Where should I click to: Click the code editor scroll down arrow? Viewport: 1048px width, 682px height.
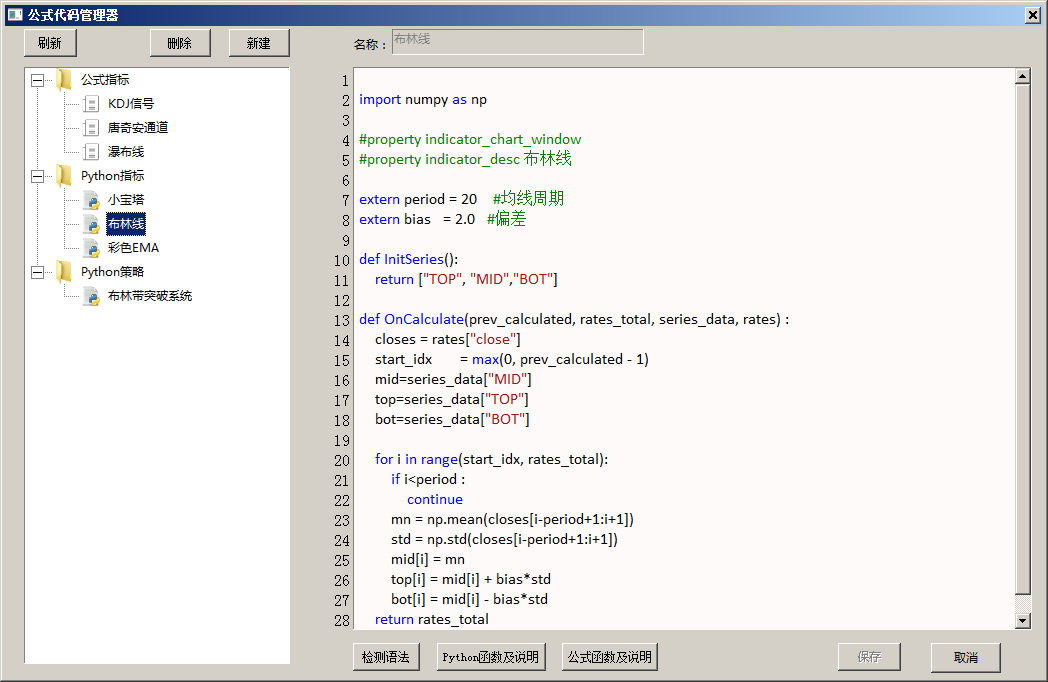pyautogui.click(x=1022, y=621)
